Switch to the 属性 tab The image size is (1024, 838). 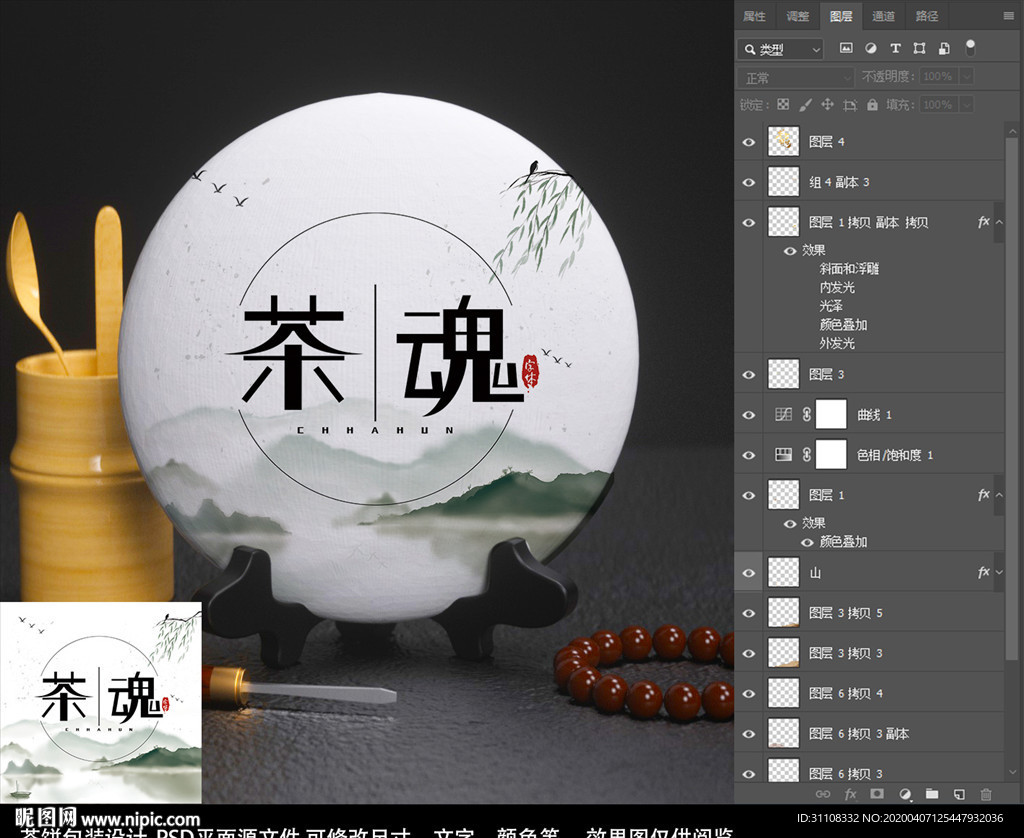[754, 16]
